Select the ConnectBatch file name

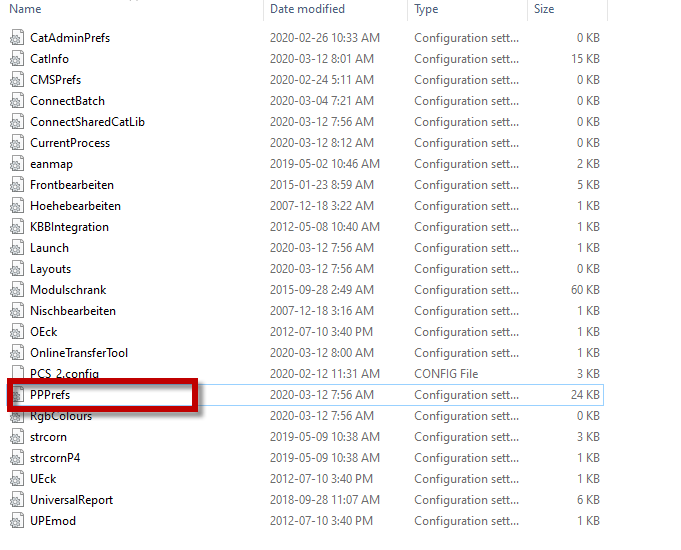[x=67, y=101]
